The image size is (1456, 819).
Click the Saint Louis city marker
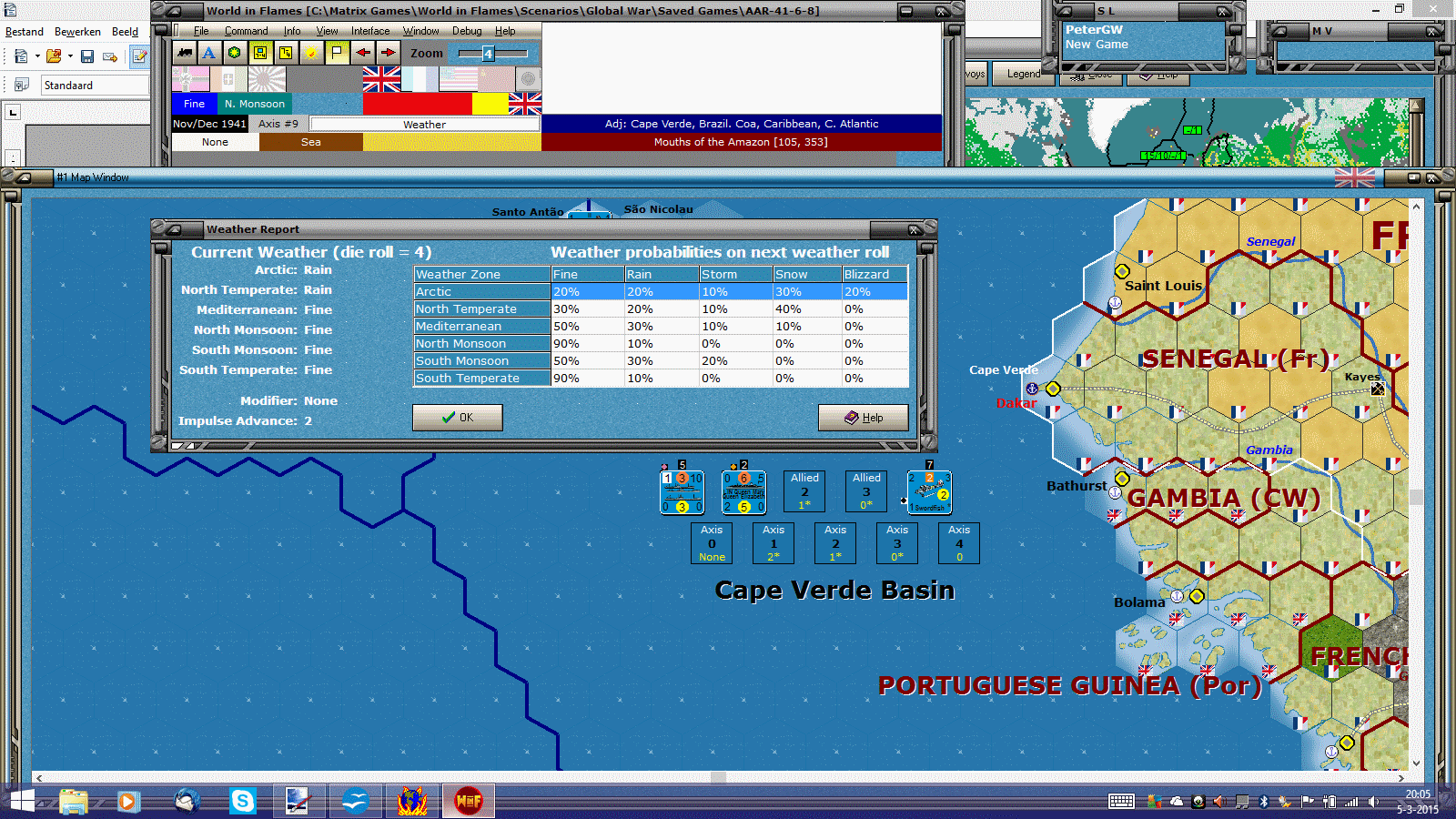pos(1122,271)
